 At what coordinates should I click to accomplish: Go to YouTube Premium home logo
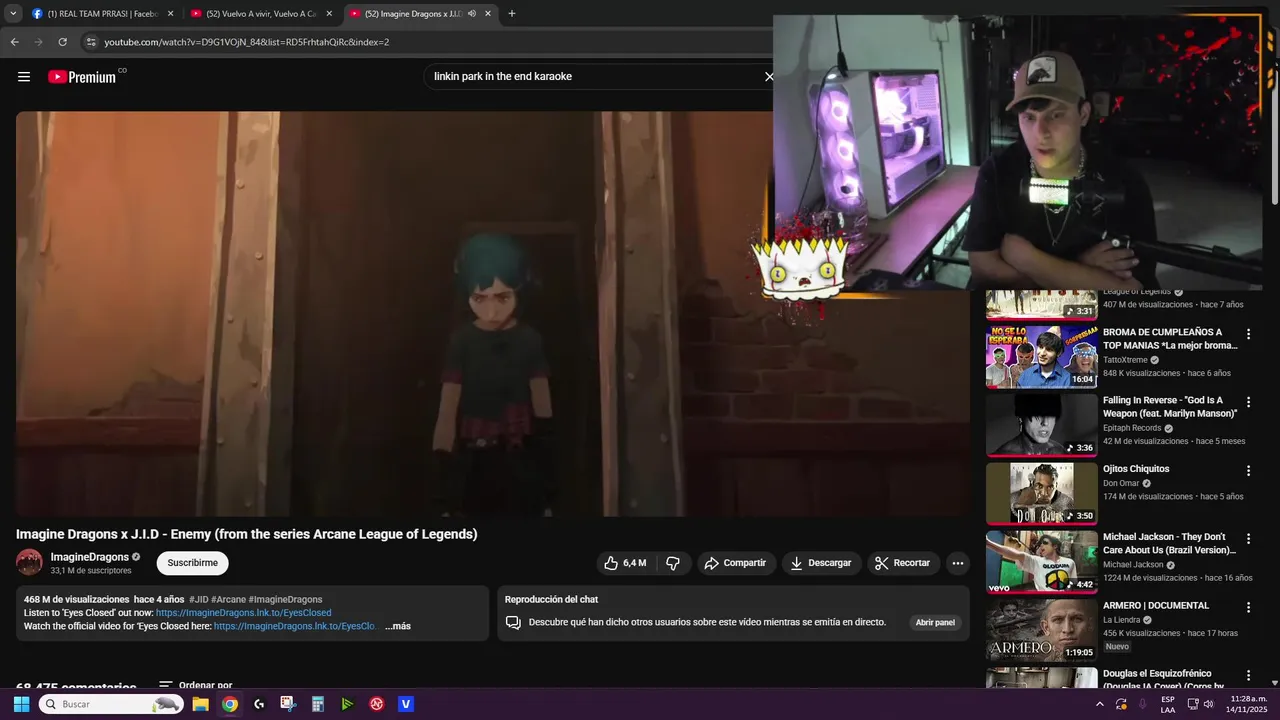(82, 76)
